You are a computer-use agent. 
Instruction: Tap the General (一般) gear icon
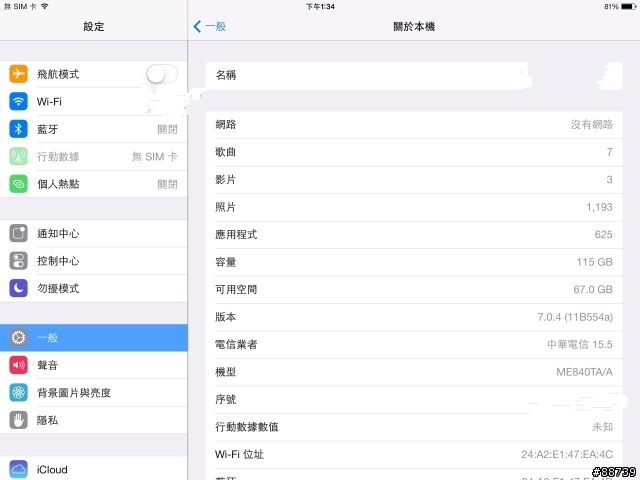coord(18,338)
